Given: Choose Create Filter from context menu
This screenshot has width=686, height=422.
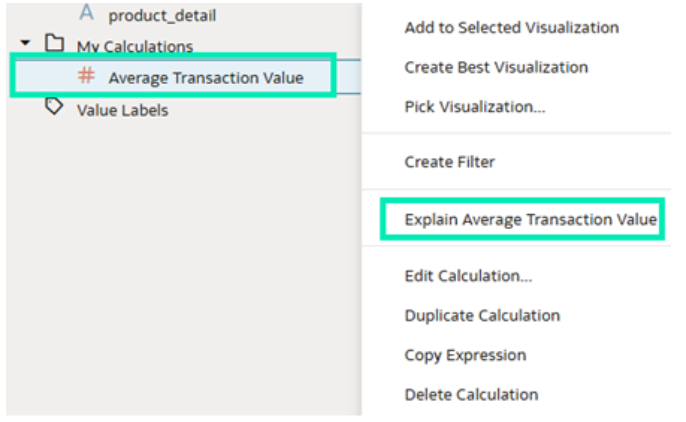Looking at the screenshot, I should pyautogui.click(x=449, y=162).
